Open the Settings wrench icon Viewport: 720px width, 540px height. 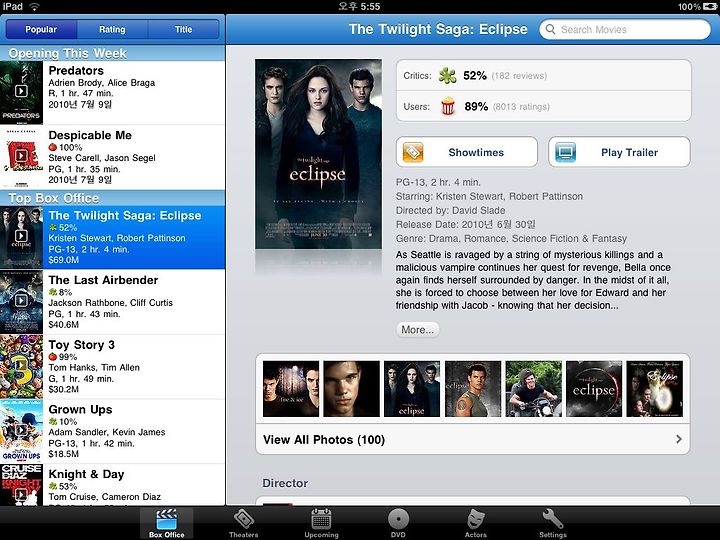(552, 519)
